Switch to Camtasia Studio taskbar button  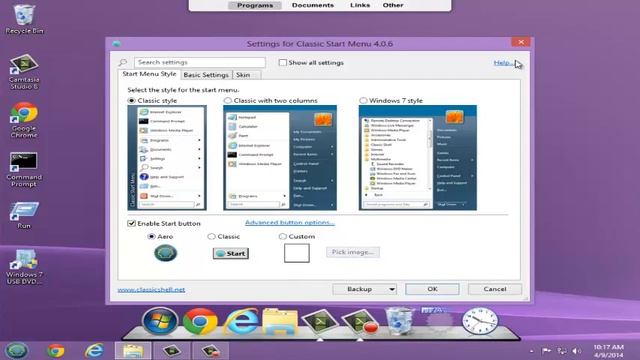pyautogui.click(x=171, y=351)
